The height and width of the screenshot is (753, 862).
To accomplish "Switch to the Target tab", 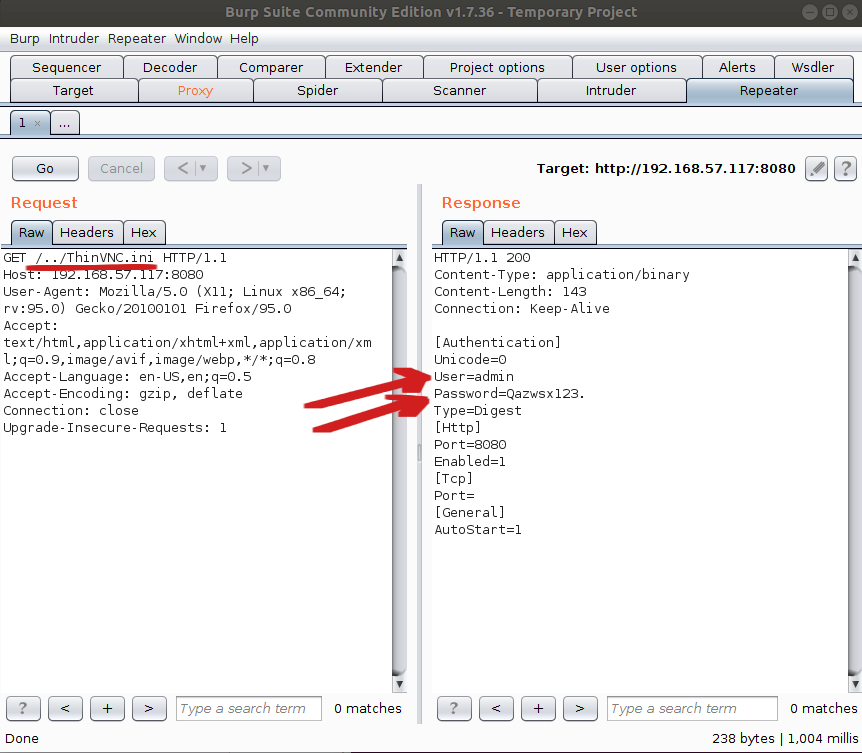I will 73,91.
